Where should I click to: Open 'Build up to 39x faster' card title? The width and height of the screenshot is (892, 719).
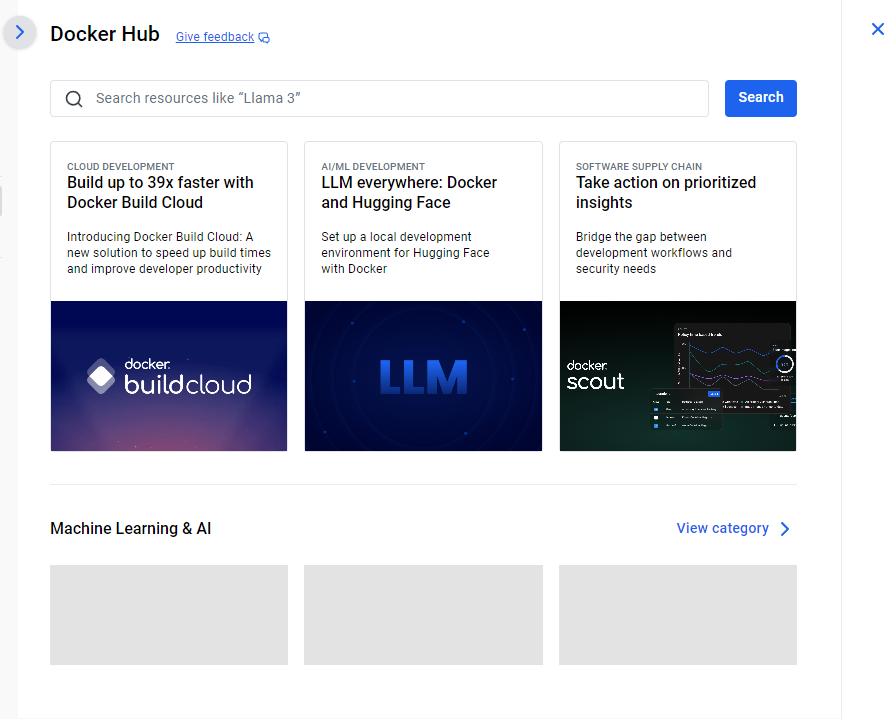click(x=160, y=192)
